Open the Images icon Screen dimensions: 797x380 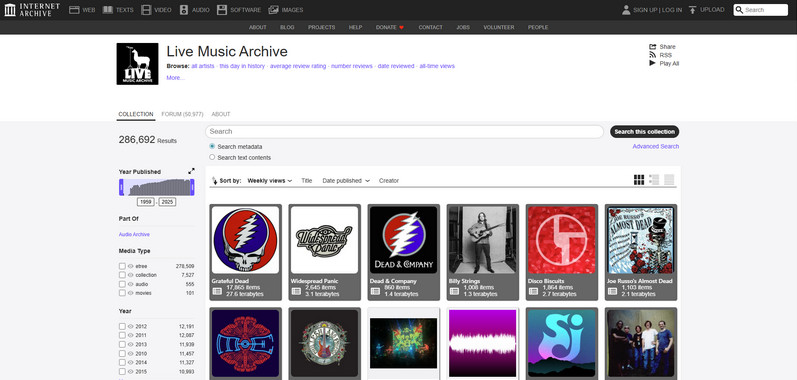pos(273,10)
